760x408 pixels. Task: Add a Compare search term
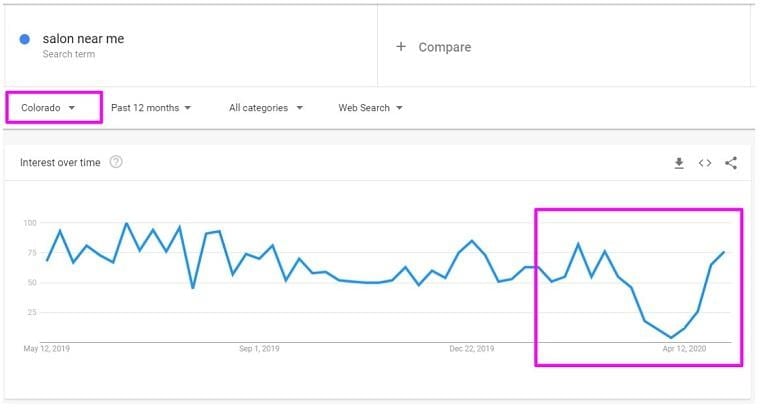pyautogui.click(x=444, y=47)
